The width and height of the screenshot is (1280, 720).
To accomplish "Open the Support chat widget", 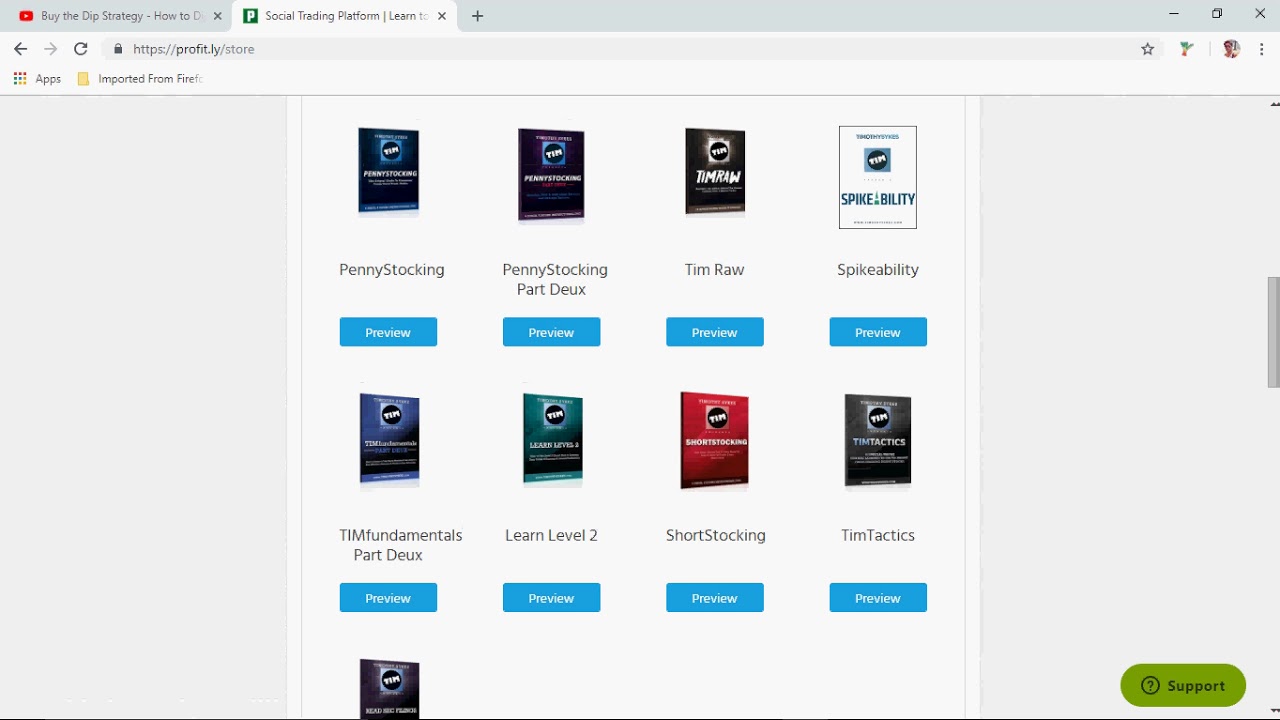I will [x=1183, y=685].
